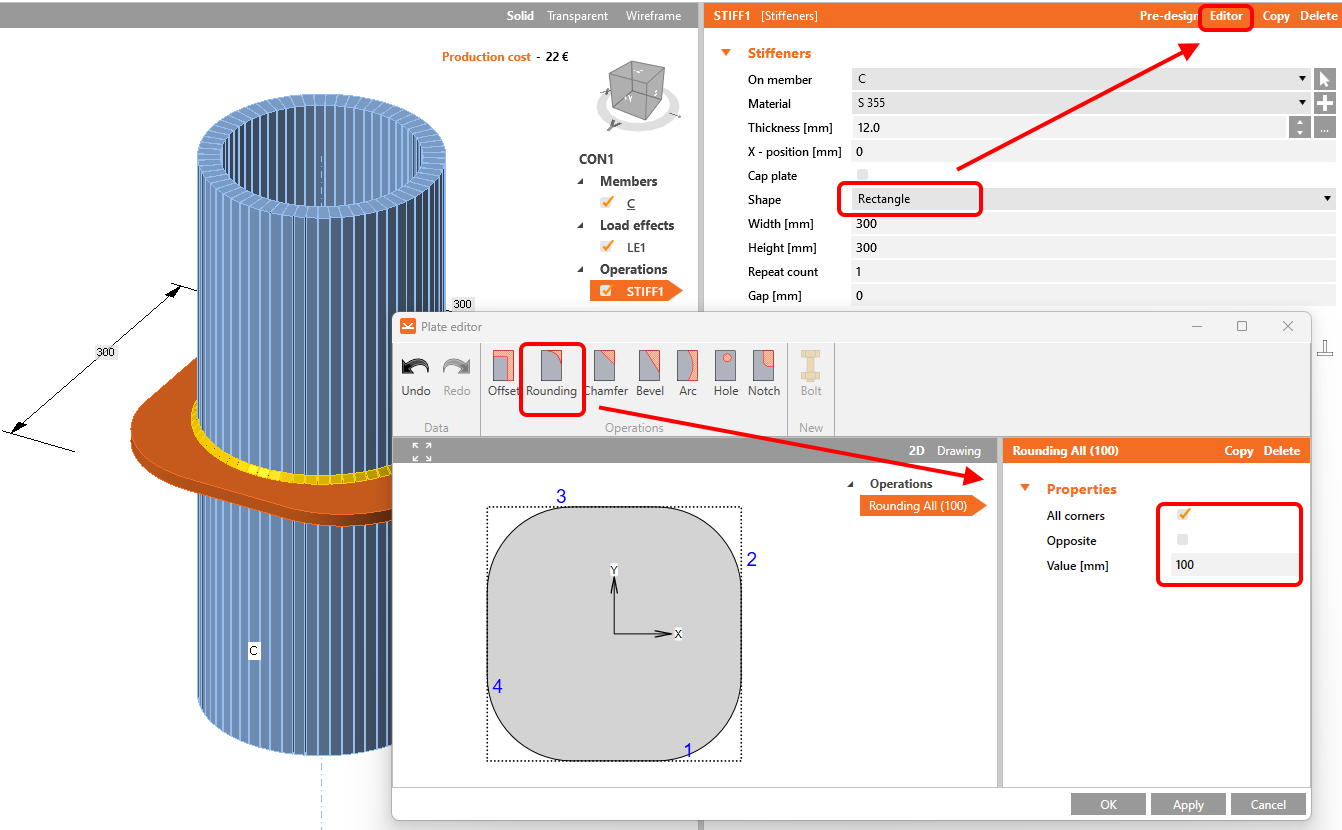Select the Arc operation icon

pyautogui.click(x=687, y=366)
